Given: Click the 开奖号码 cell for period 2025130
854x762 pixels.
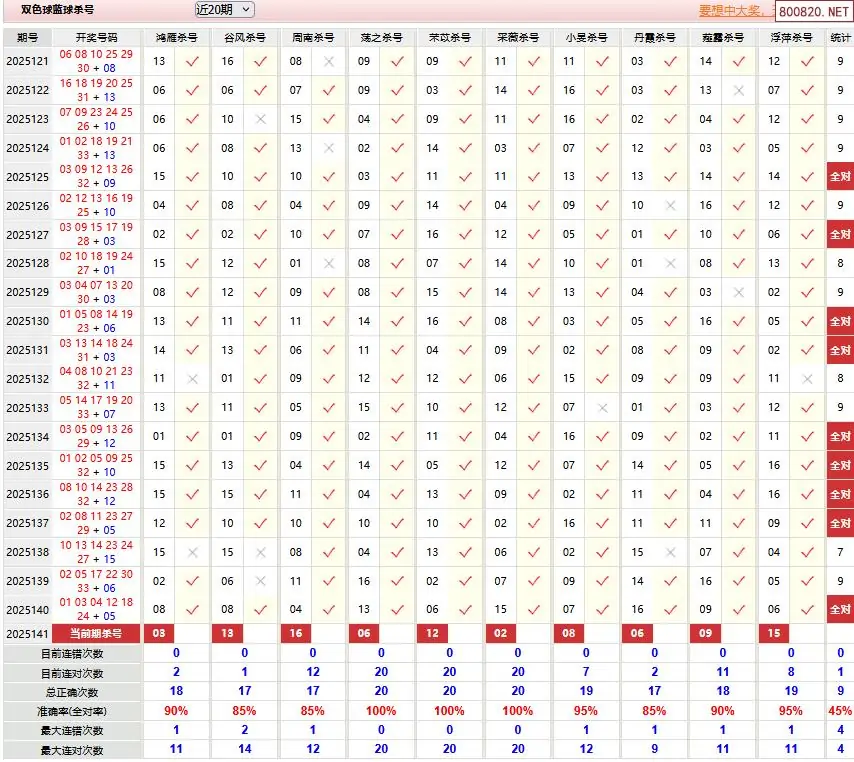Looking at the screenshot, I should tap(97, 321).
